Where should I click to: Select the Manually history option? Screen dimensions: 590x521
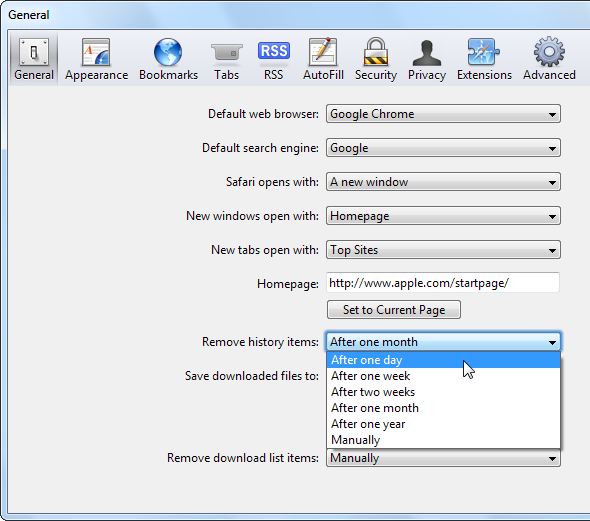click(443, 440)
